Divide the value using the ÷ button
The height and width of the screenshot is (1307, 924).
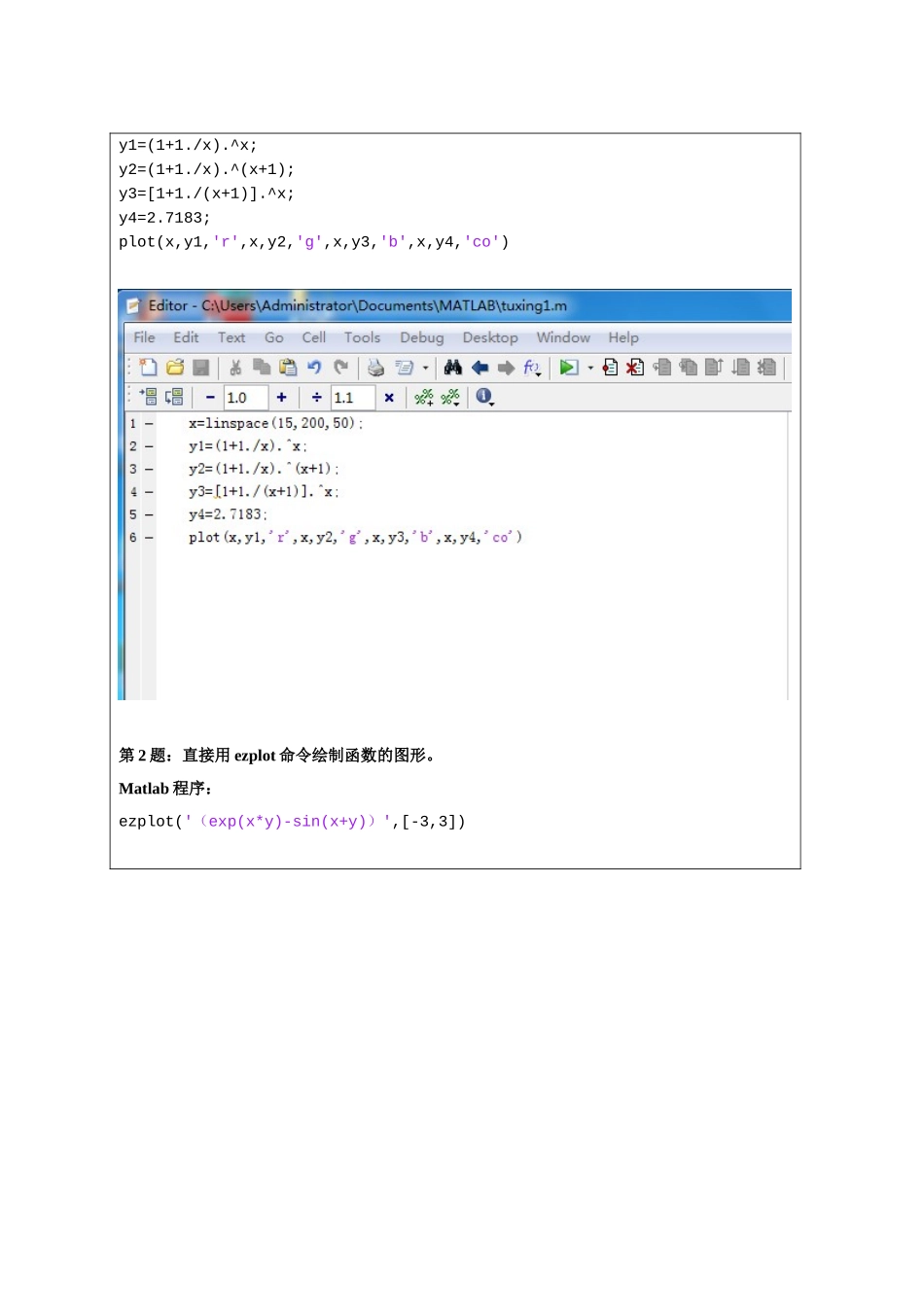317,397
